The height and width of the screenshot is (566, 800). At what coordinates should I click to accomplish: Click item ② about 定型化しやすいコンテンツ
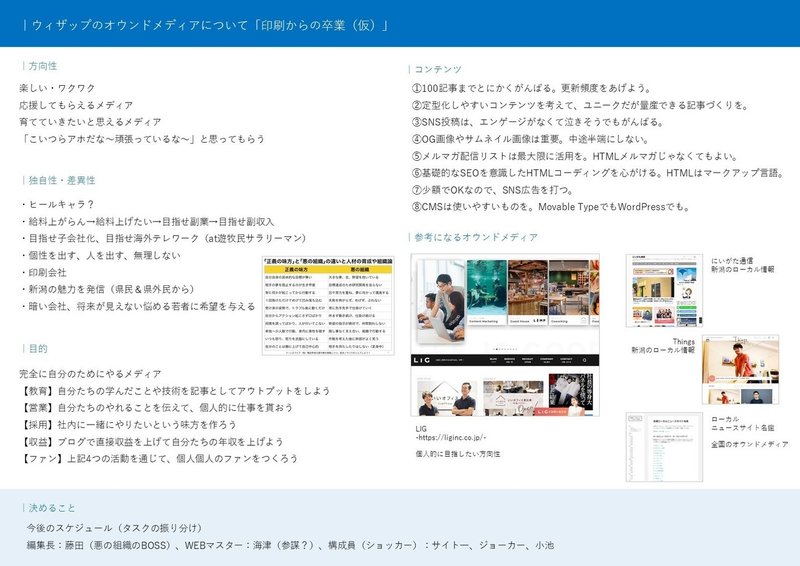click(x=580, y=105)
